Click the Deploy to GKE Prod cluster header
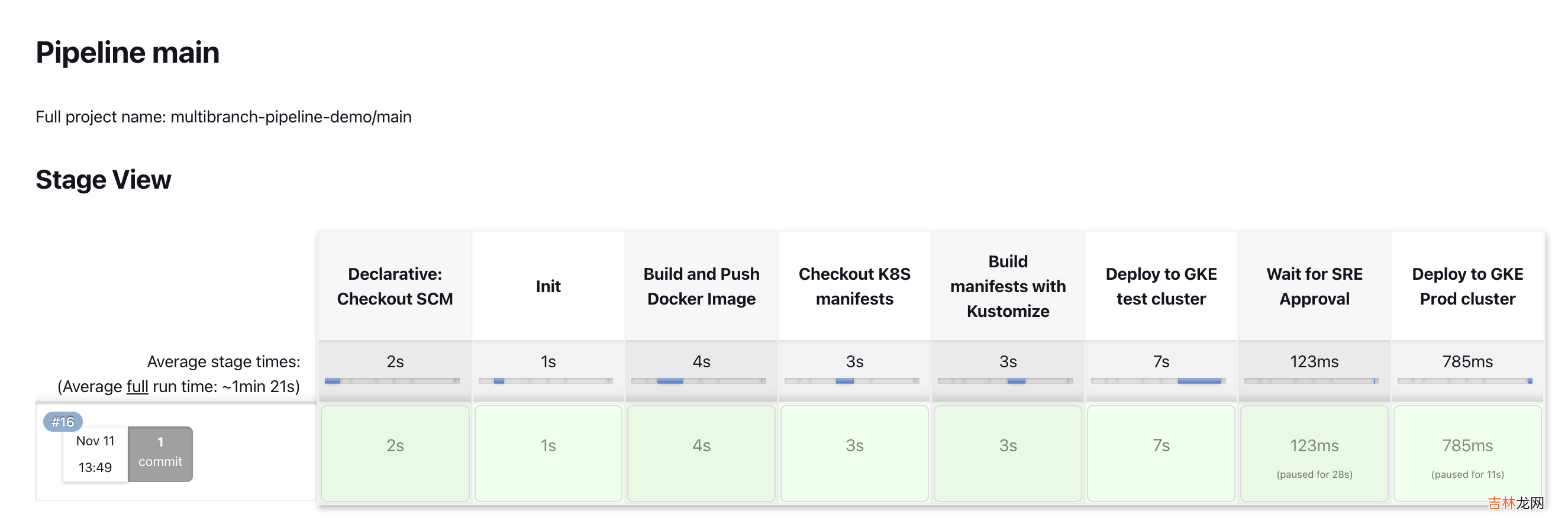 pos(1467,286)
